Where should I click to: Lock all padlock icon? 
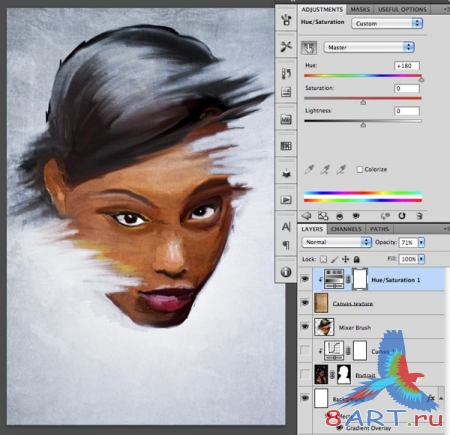coord(356,259)
